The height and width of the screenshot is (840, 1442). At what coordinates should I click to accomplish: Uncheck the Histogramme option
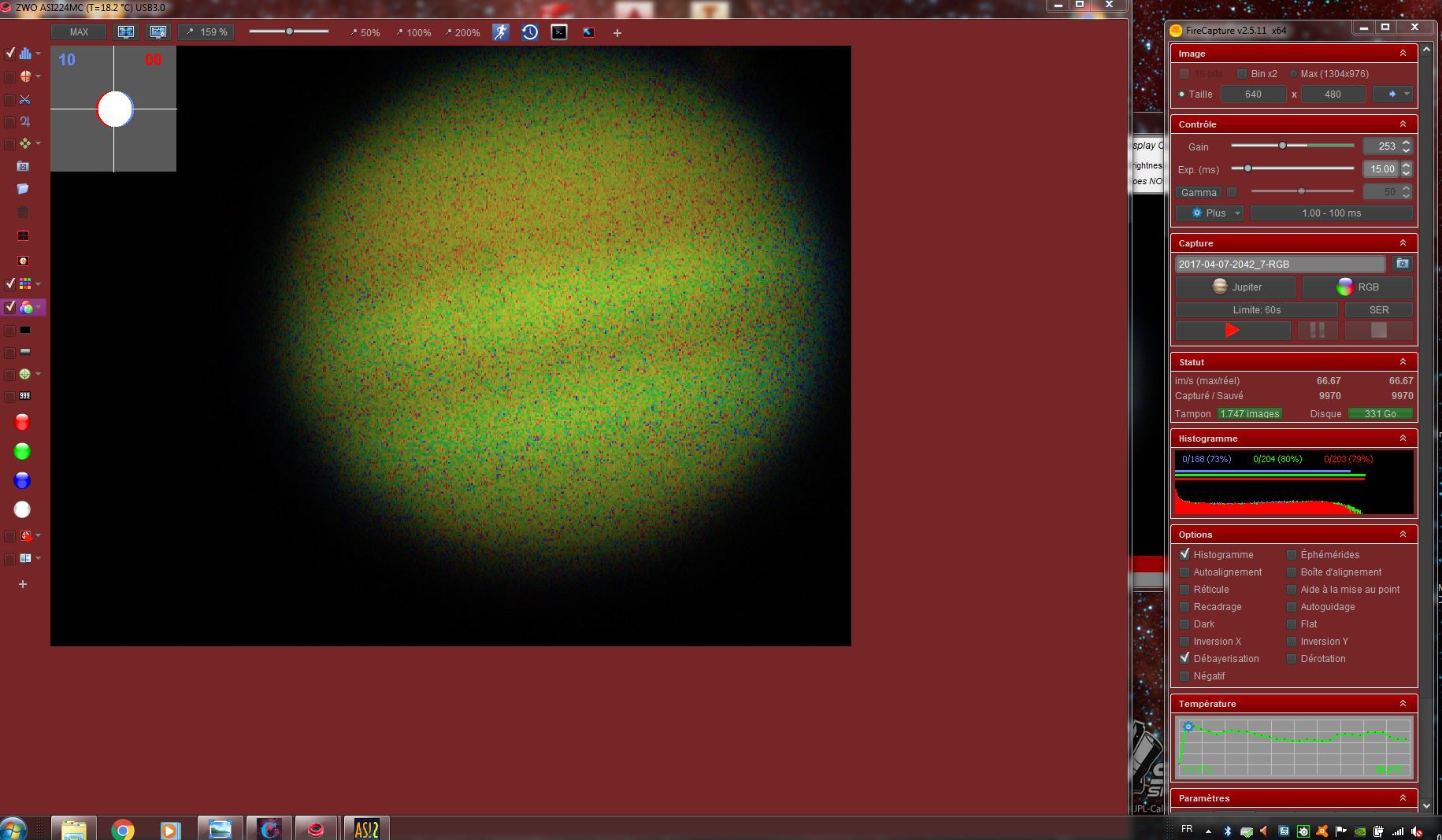coord(1184,554)
